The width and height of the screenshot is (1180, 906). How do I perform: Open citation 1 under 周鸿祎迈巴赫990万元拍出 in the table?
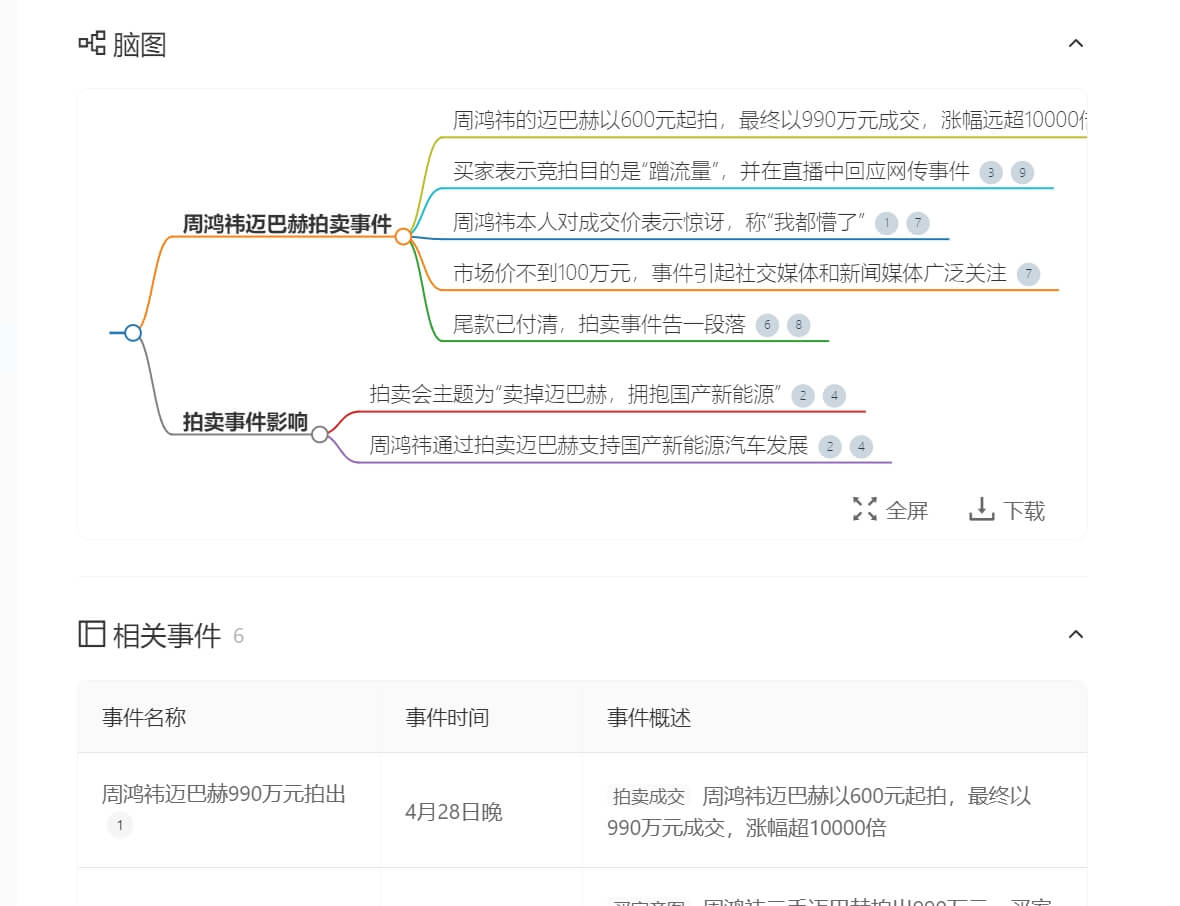[119, 826]
